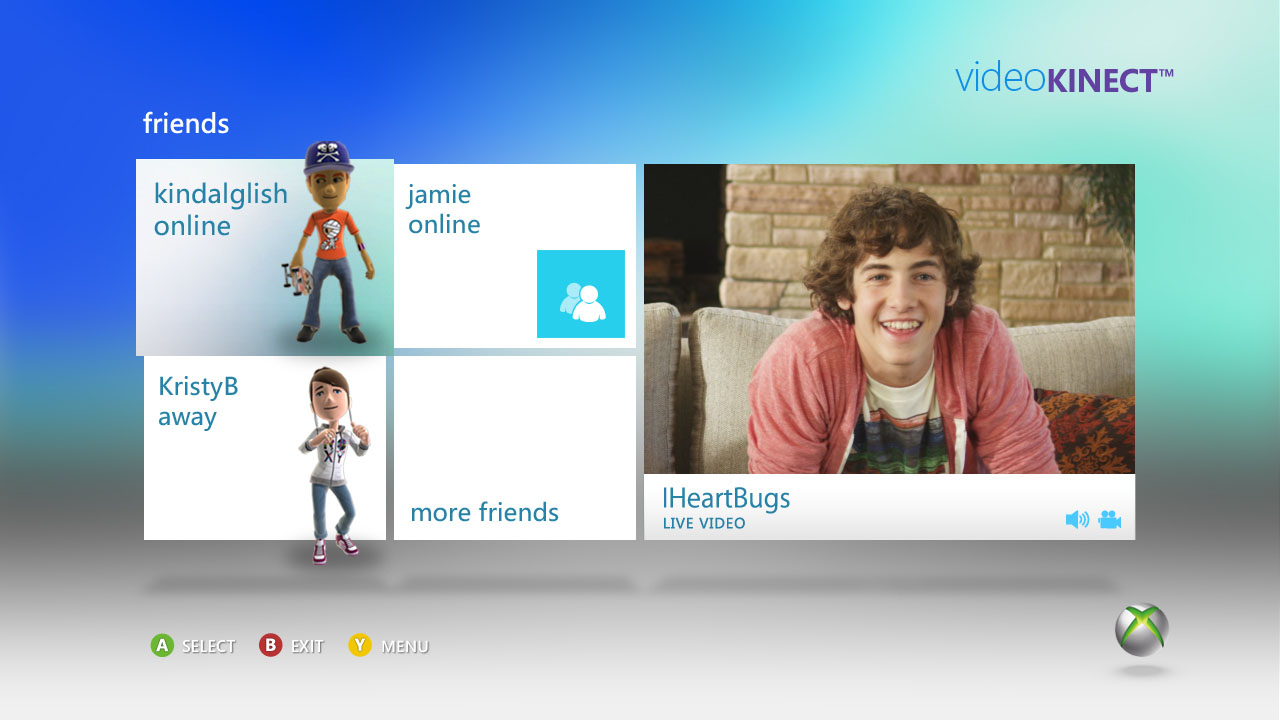Viewport: 1280px width, 720px height.
Task: Choose the "KristyB away" friend name
Action: click(x=198, y=401)
